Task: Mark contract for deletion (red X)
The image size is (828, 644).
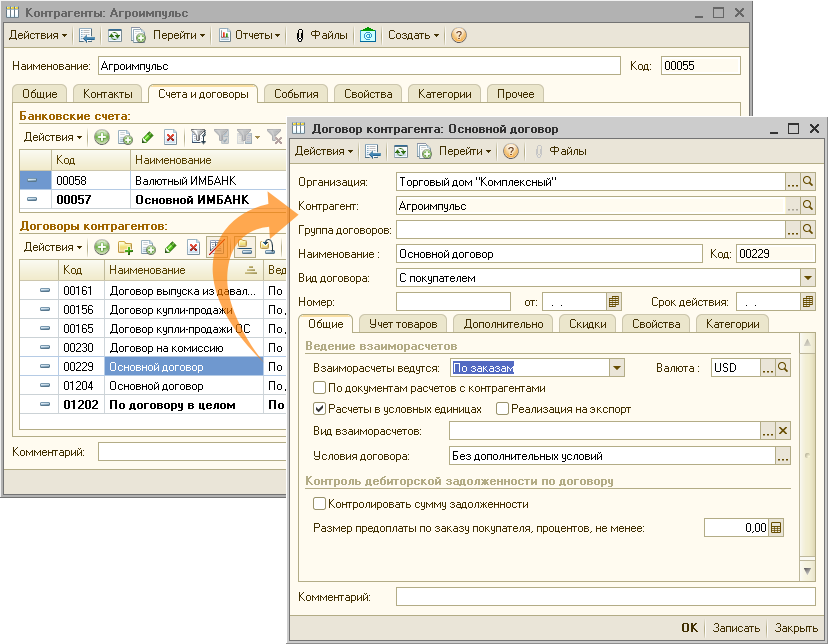Action: click(193, 247)
